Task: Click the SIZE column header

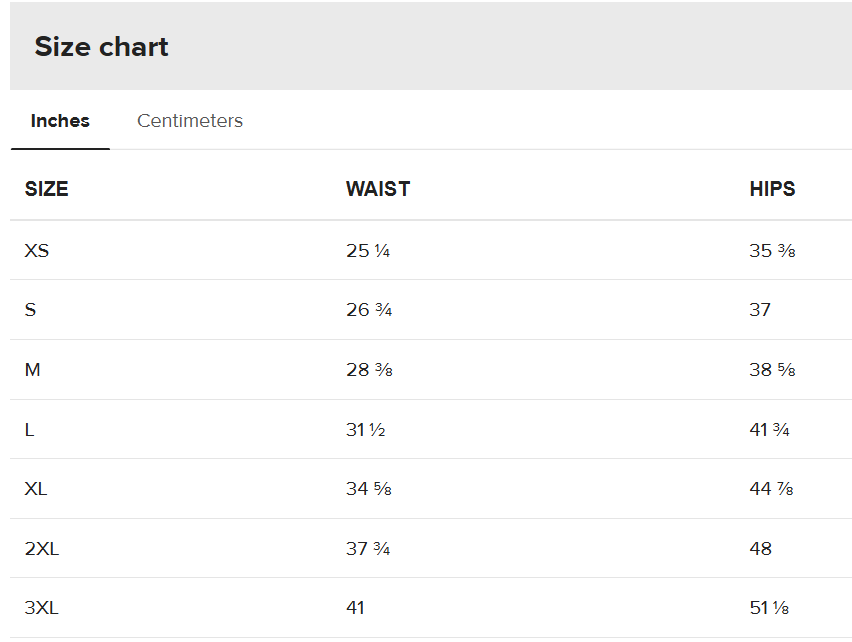Action: click(x=46, y=189)
